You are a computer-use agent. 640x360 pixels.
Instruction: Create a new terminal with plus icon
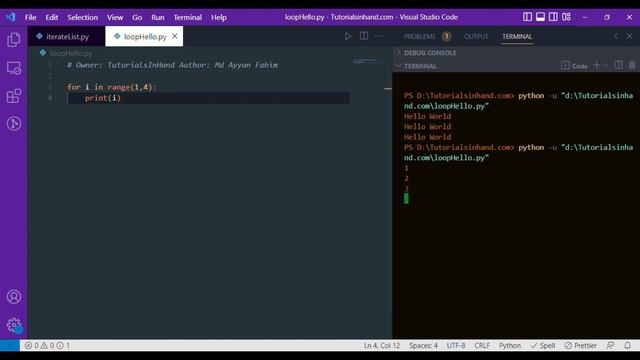[597, 65]
